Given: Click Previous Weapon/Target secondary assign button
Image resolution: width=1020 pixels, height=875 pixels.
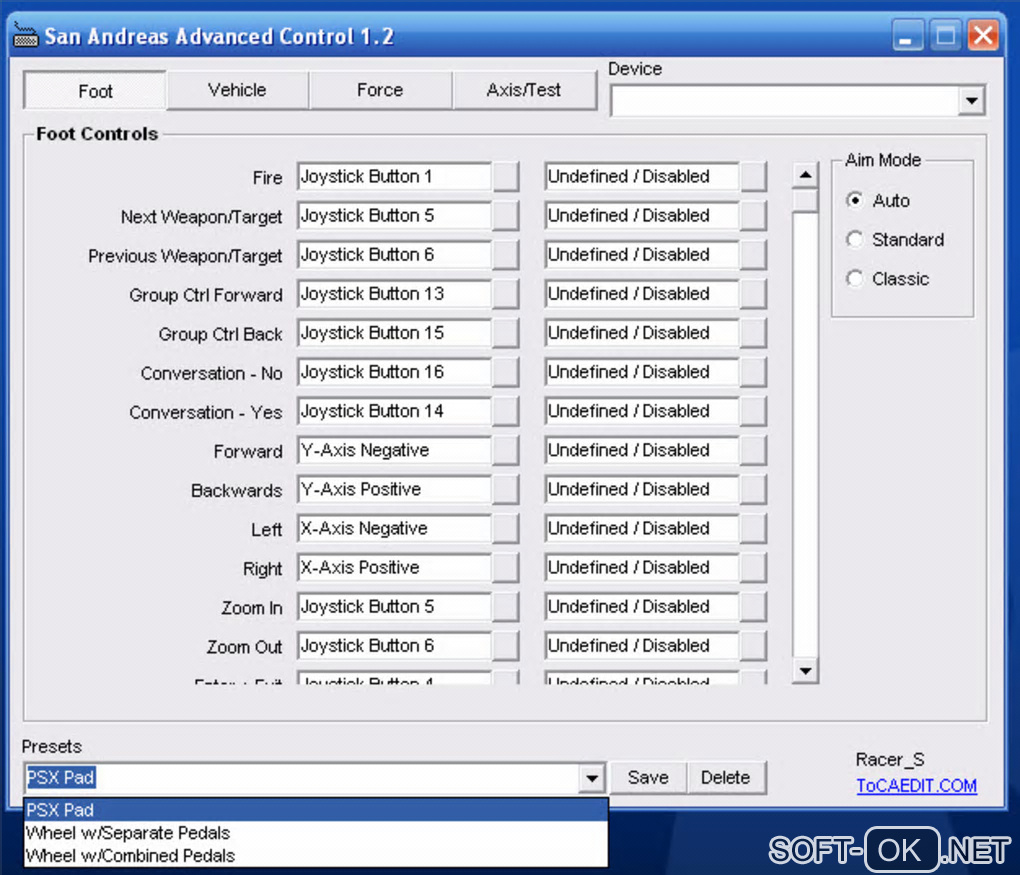Looking at the screenshot, I should click(x=753, y=254).
